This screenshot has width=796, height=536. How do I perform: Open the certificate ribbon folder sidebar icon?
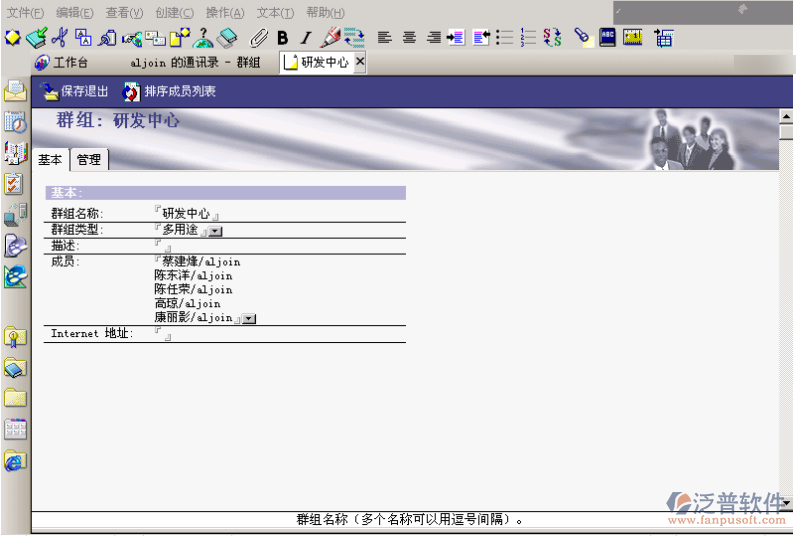[15, 338]
